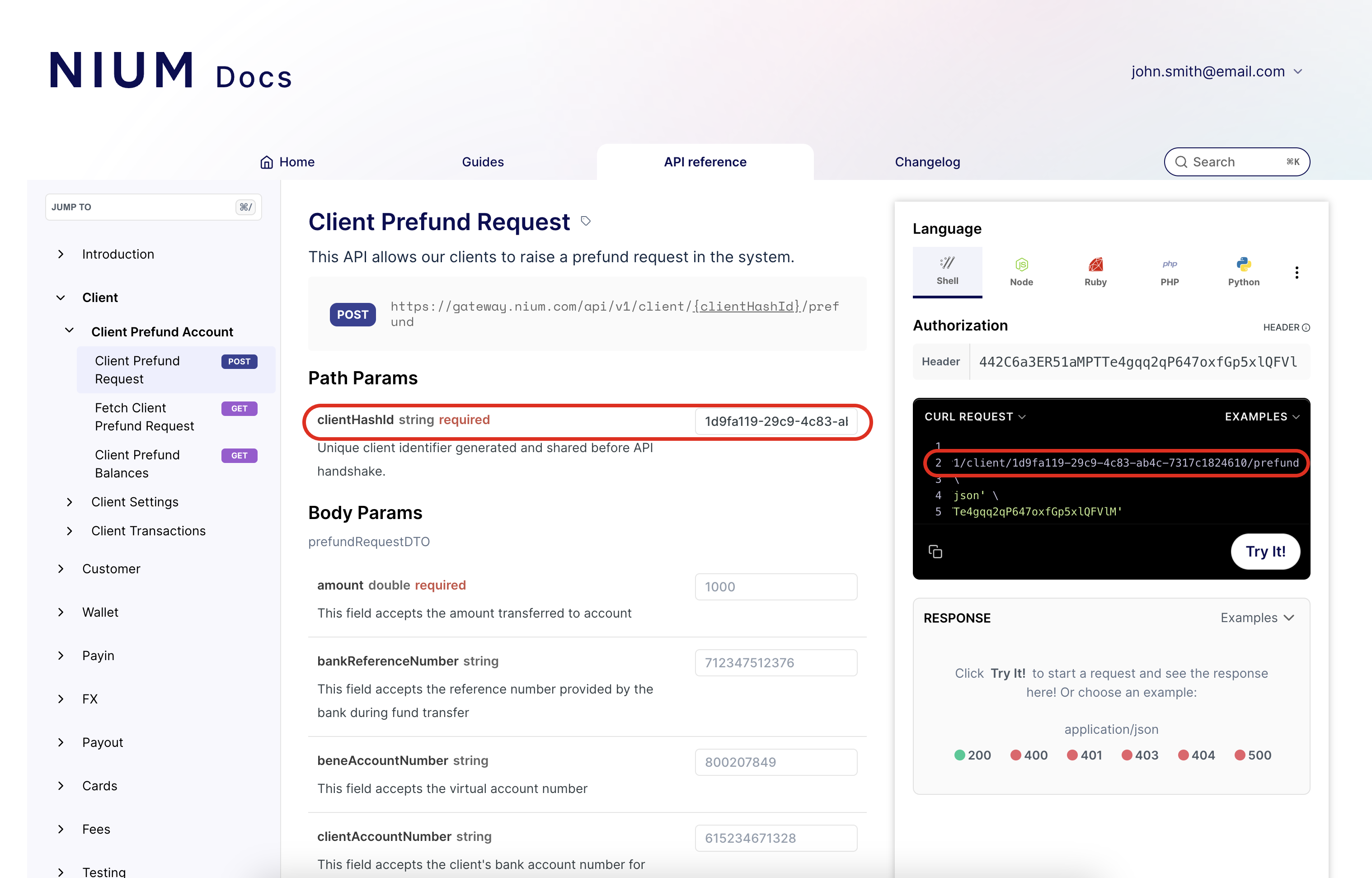
Task: Click the copy curl request icon
Action: 935,551
